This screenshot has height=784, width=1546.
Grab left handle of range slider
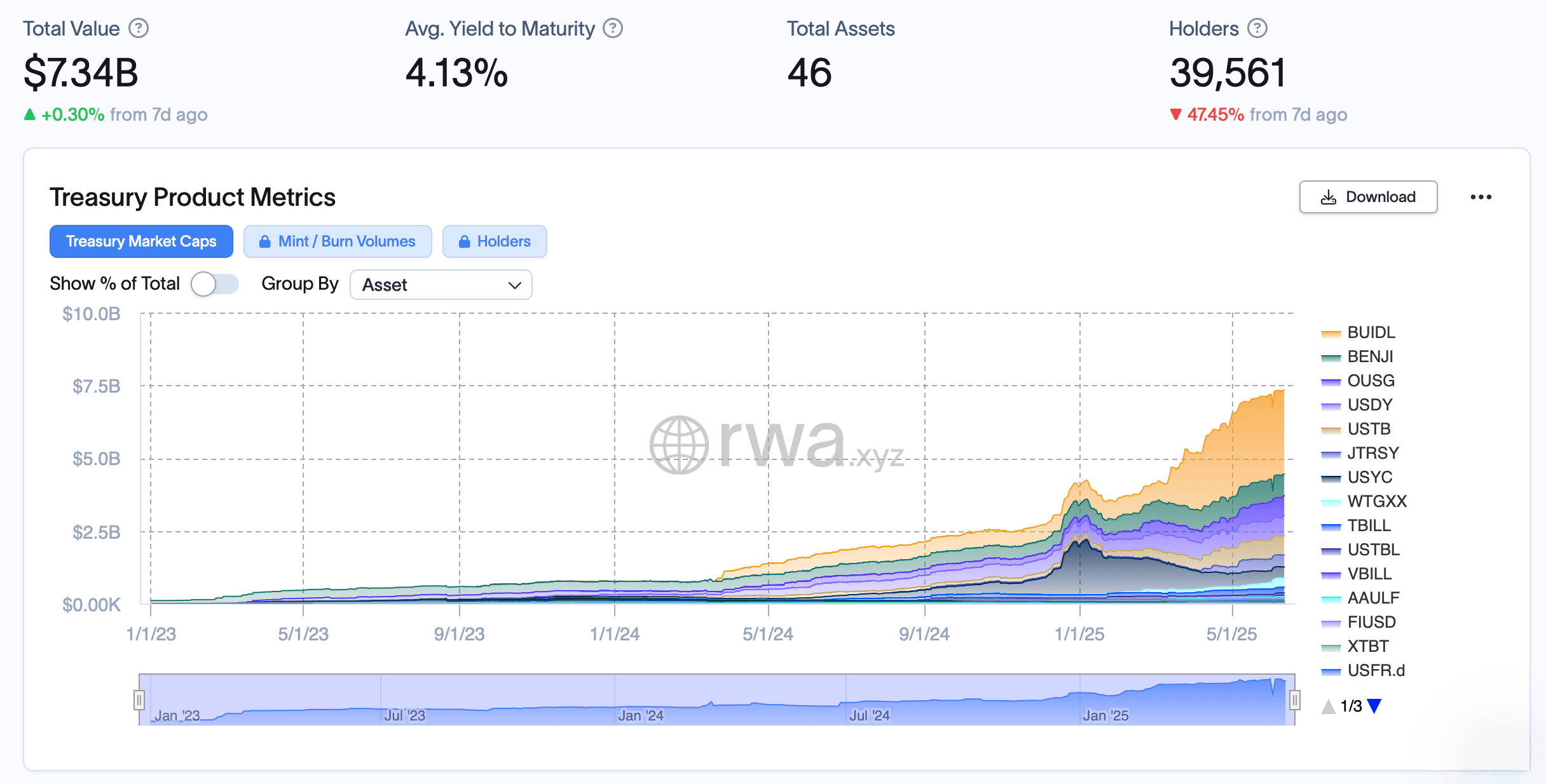pyautogui.click(x=139, y=700)
